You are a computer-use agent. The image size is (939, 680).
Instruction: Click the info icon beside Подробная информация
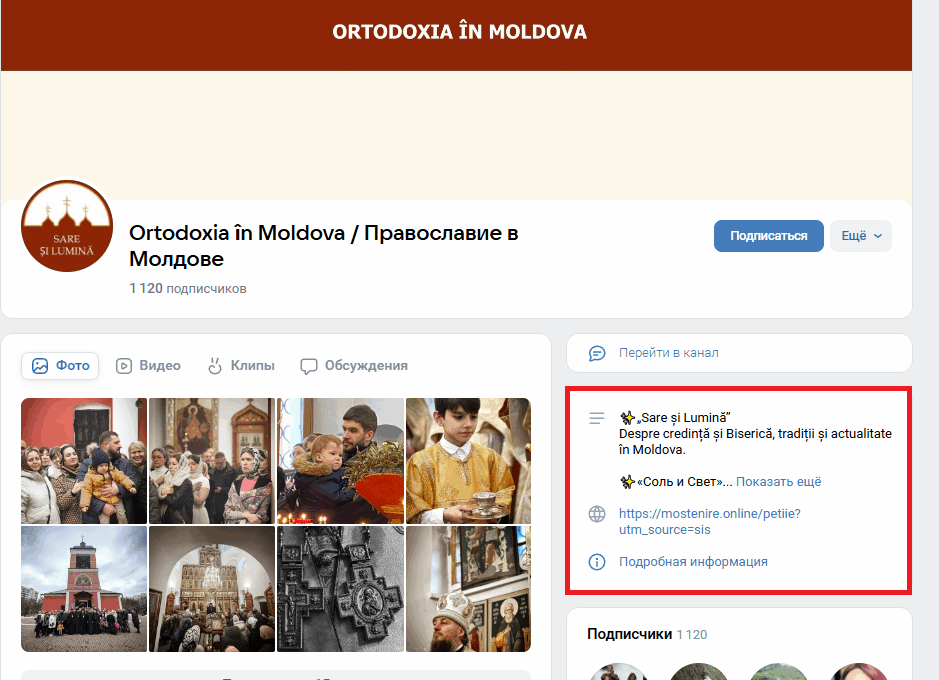[597, 561]
